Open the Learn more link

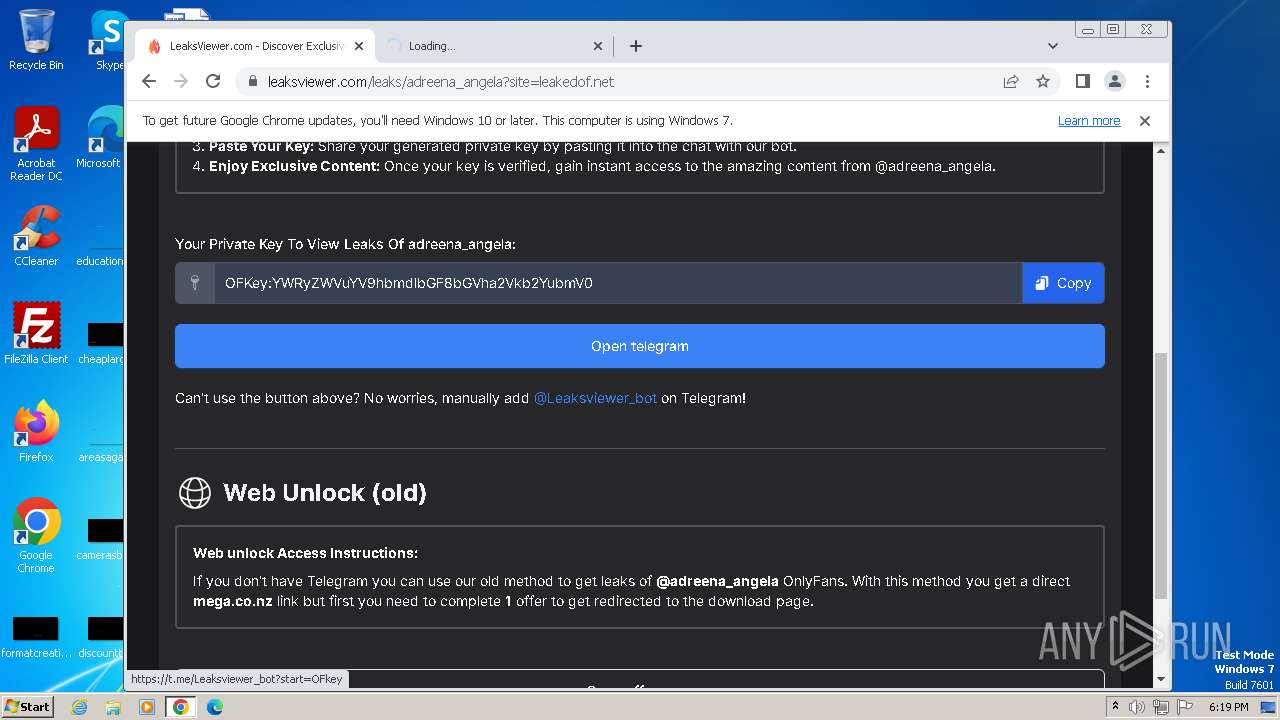pyautogui.click(x=1089, y=121)
